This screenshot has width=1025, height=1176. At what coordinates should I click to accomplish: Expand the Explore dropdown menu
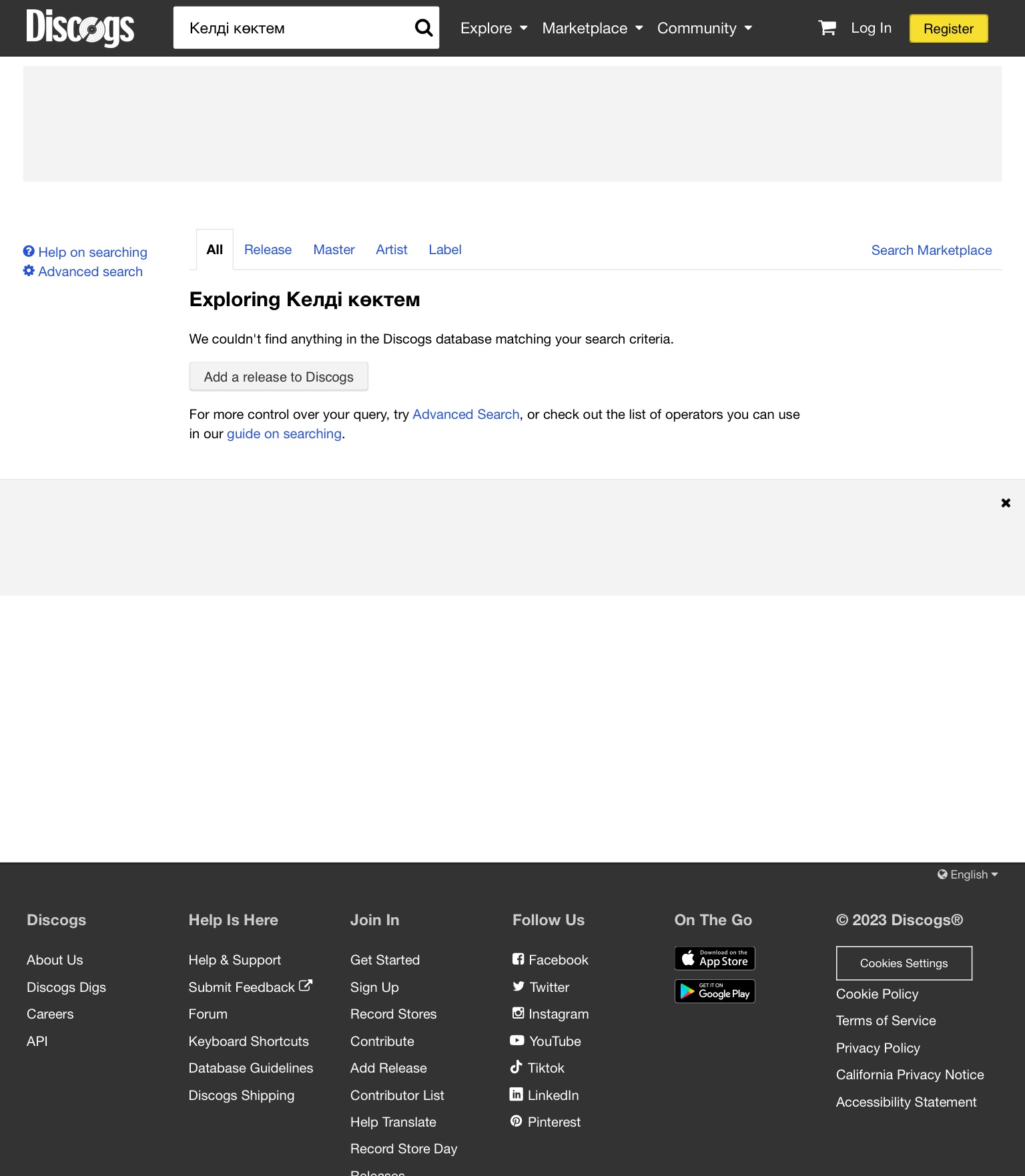pos(494,28)
